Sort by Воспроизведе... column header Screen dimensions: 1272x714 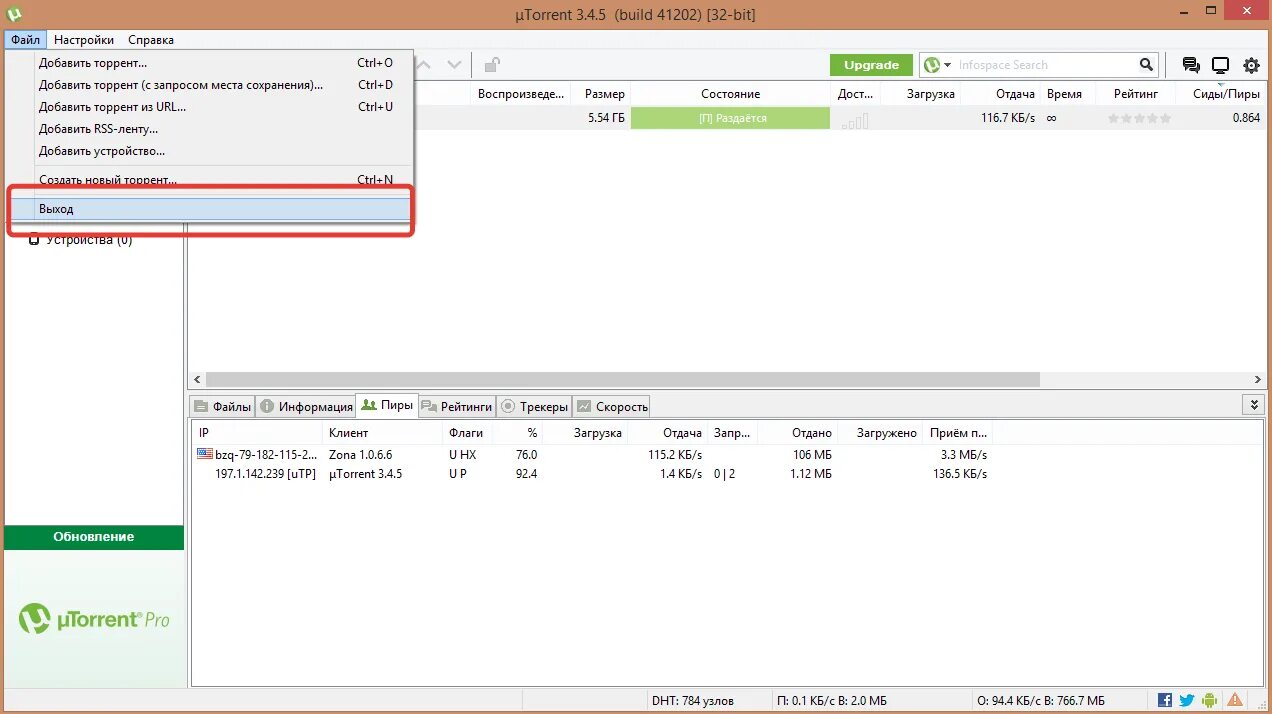point(520,94)
